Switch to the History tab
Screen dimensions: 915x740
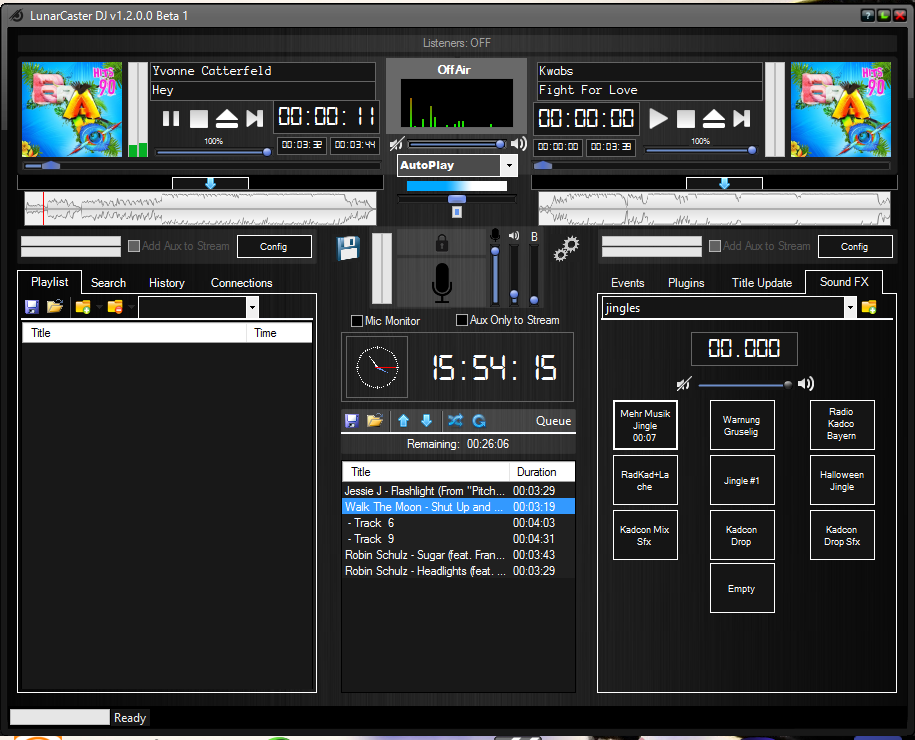167,283
